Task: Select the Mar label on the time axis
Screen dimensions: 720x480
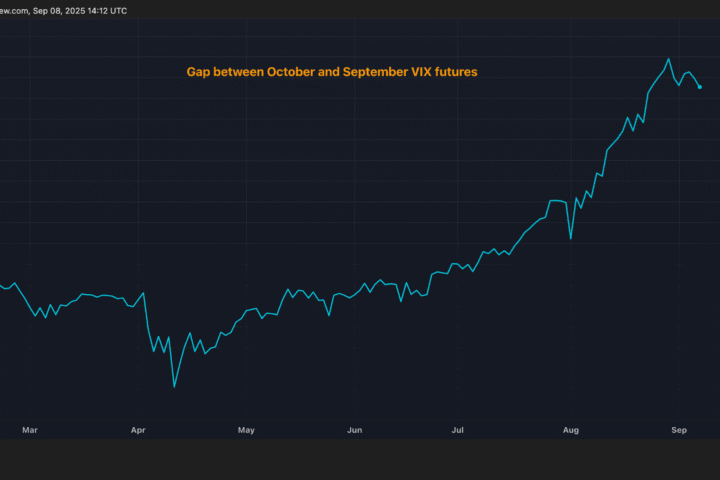Action: 30,429
